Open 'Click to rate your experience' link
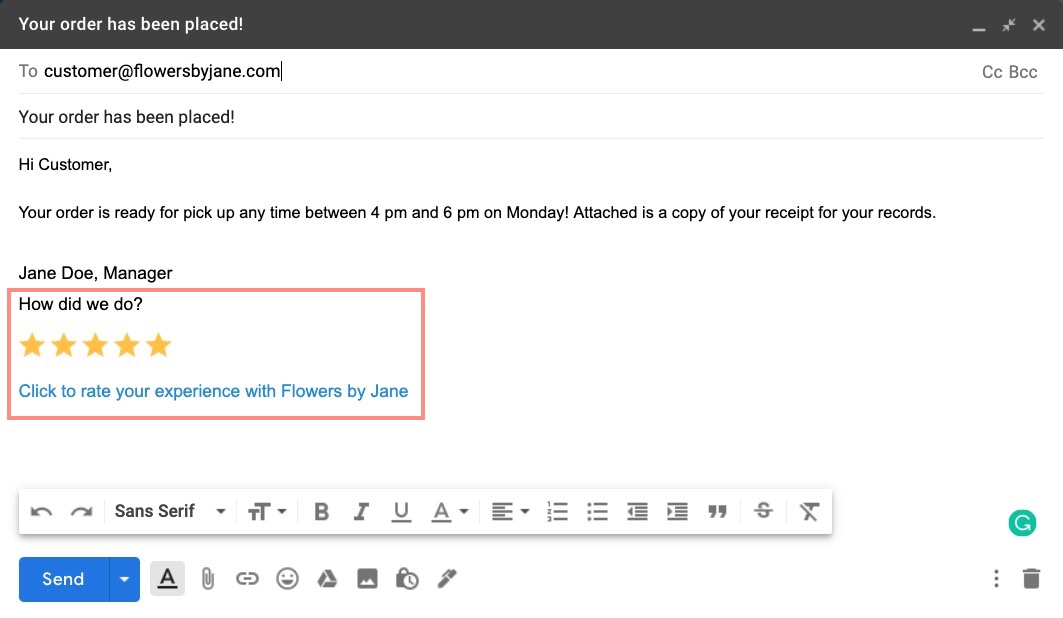Viewport: 1063px width, 618px height. point(214,391)
